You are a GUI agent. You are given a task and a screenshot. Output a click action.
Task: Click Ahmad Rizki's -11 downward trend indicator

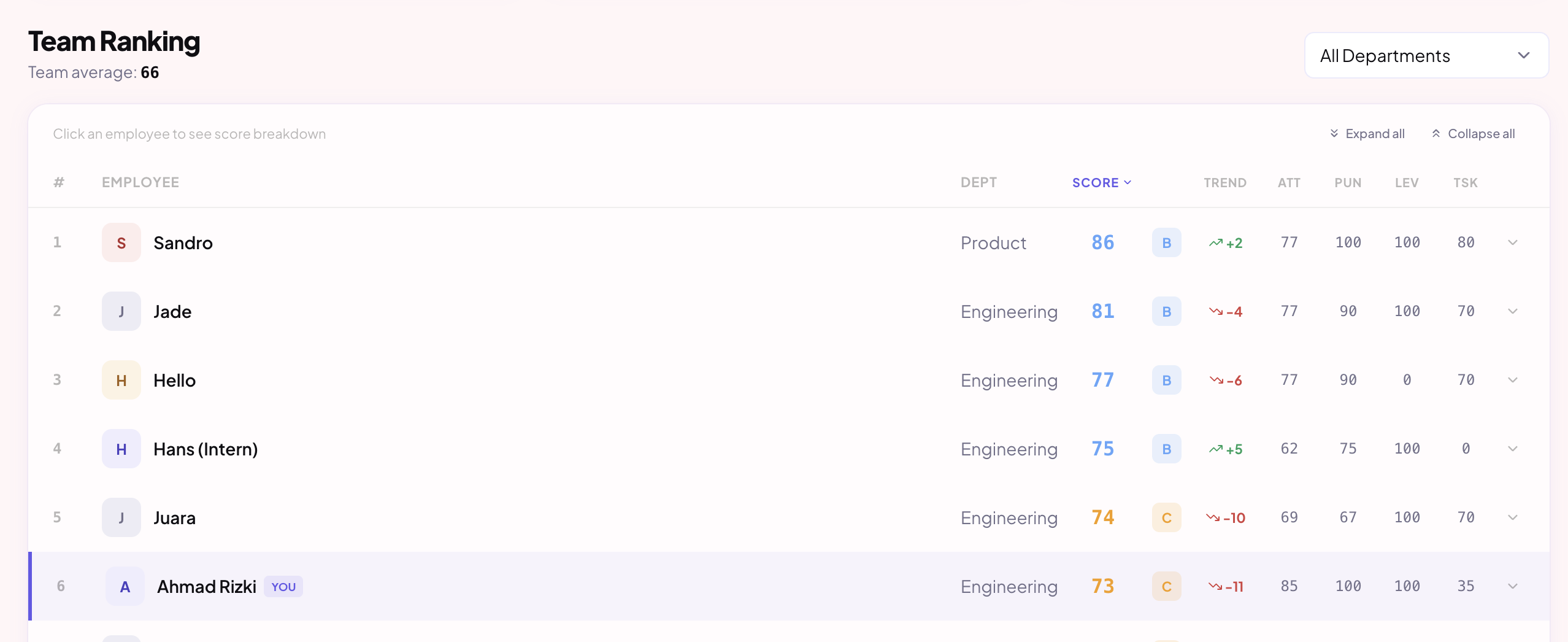tap(1226, 587)
